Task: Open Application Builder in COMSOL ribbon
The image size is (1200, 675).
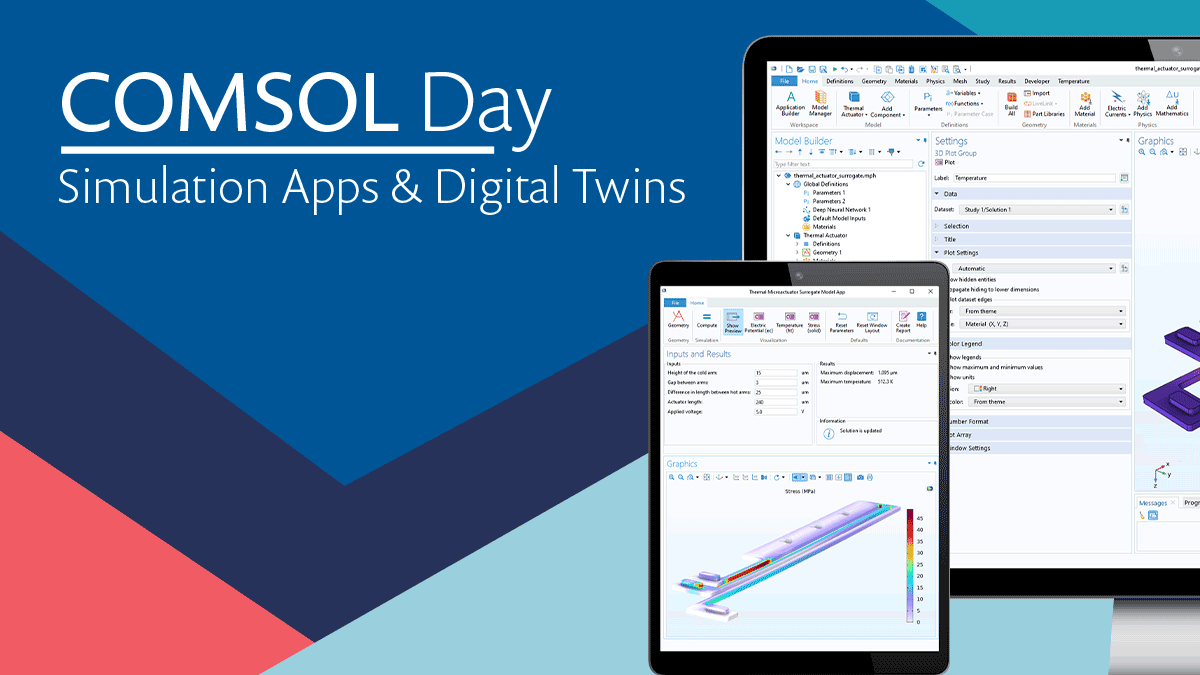Action: coord(790,104)
